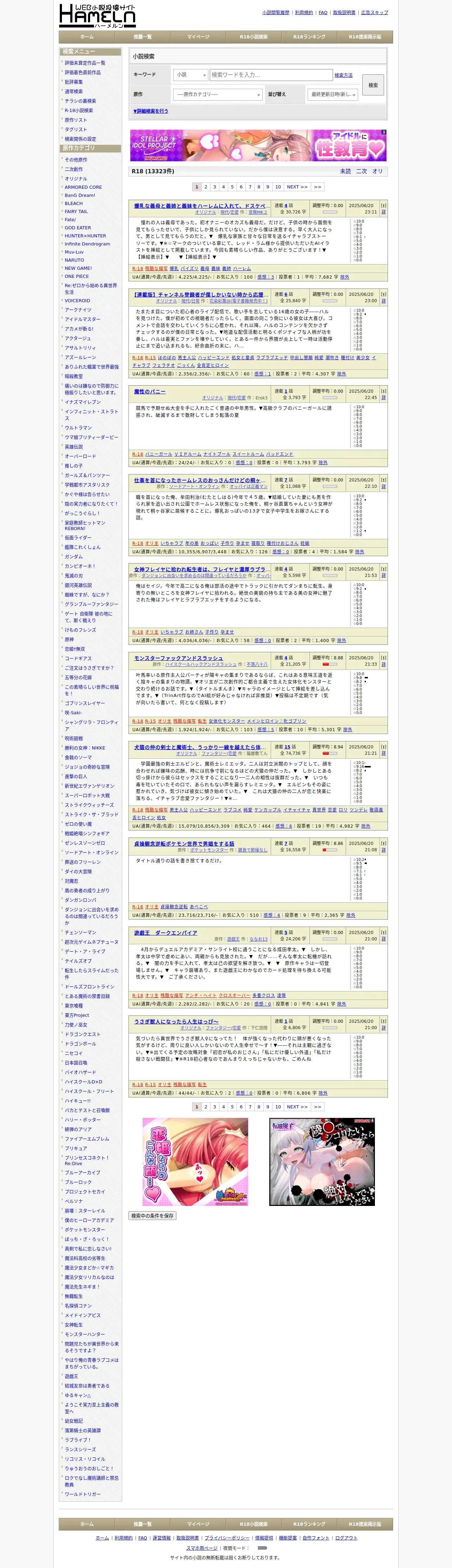This screenshot has height=1568, width=452.
Task: Click [!] report icon for 遊戯王 ダークエンパイア
Action: pyautogui.click(x=383, y=932)
